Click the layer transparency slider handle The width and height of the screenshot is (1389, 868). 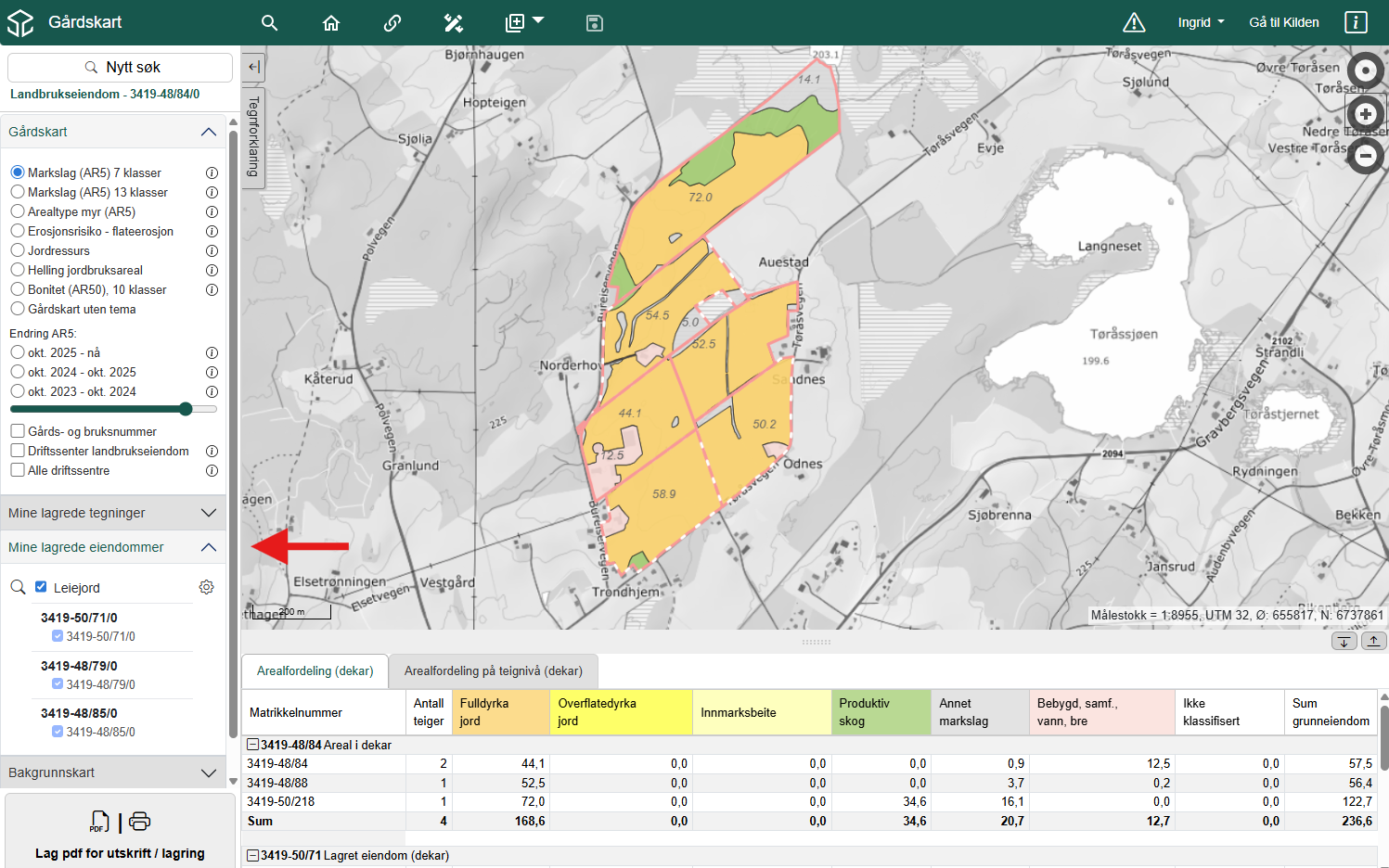(x=186, y=409)
